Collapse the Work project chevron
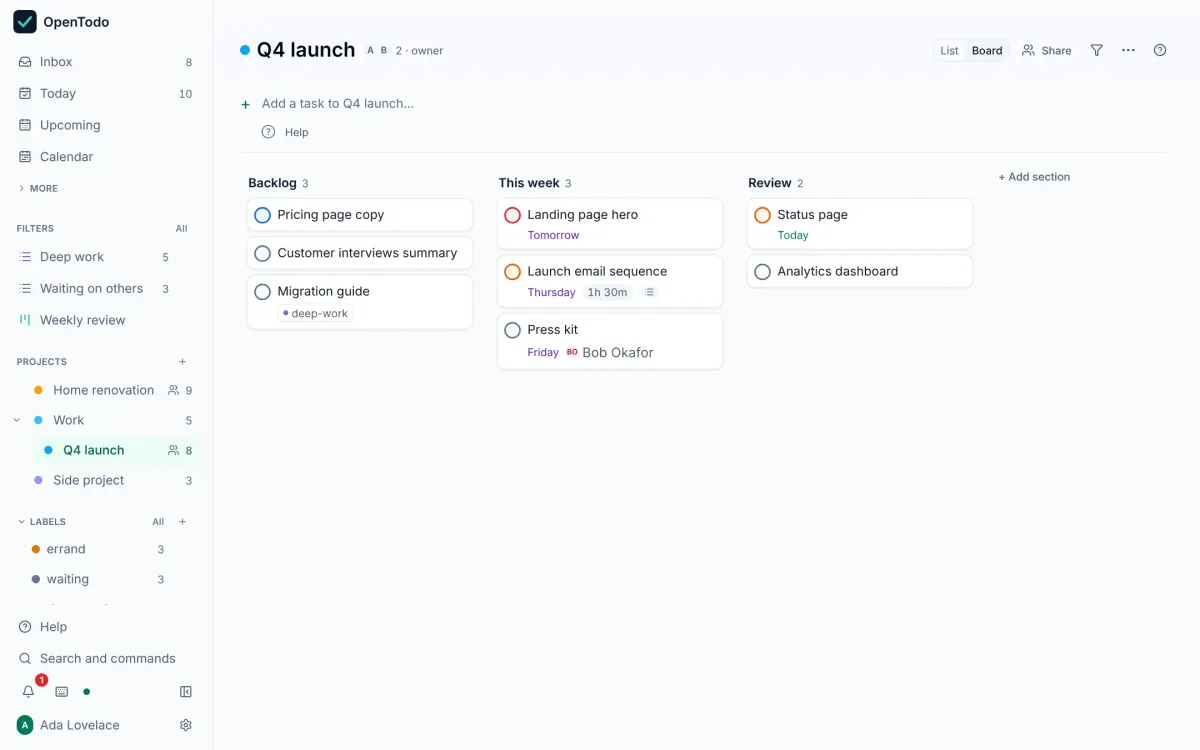Screen dimensions: 1200x750 click(17, 420)
